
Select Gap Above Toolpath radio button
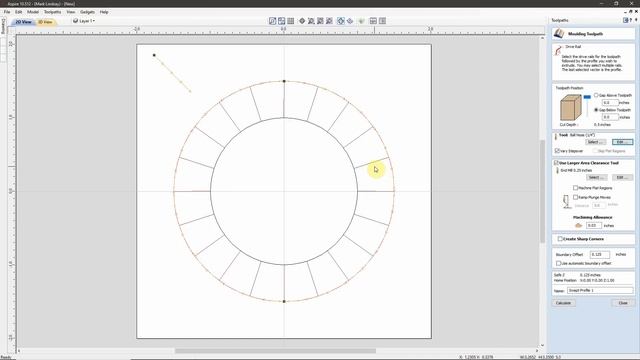pos(596,95)
